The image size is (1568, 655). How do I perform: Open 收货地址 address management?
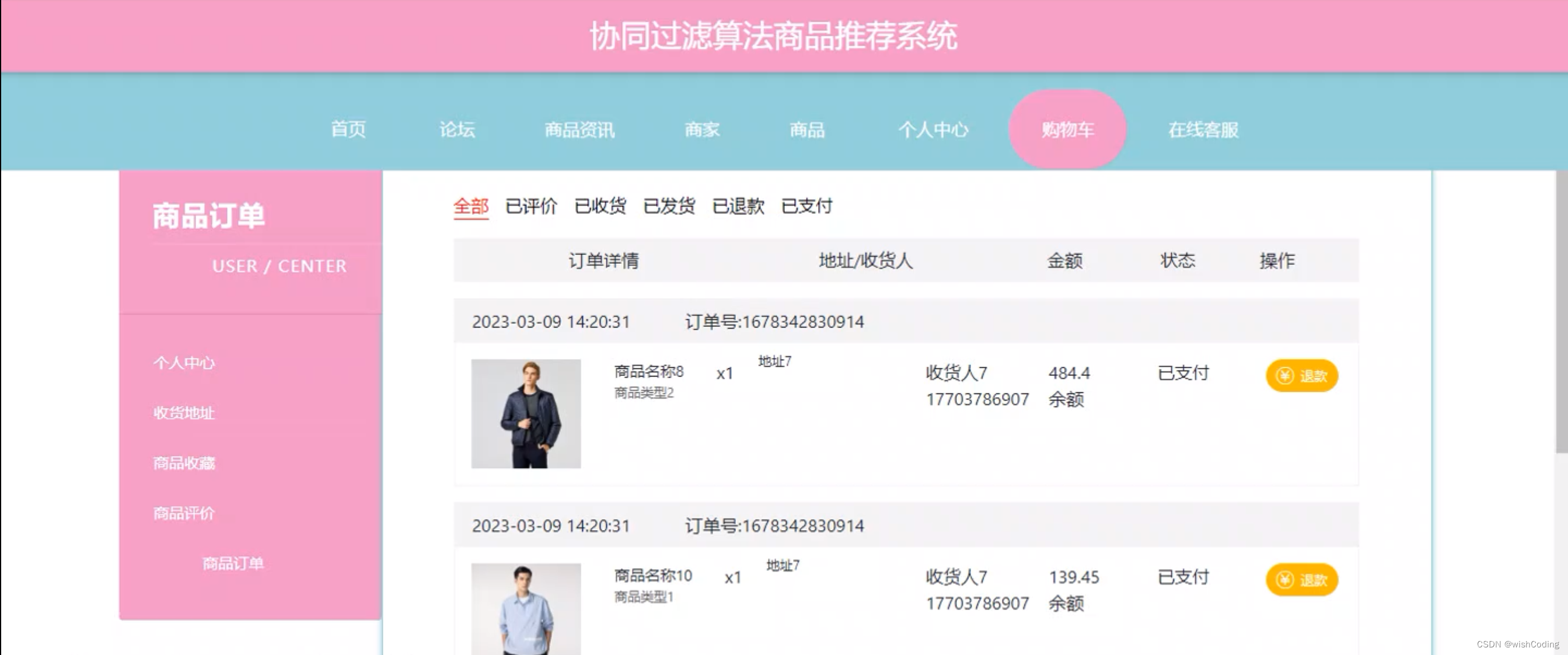click(184, 413)
